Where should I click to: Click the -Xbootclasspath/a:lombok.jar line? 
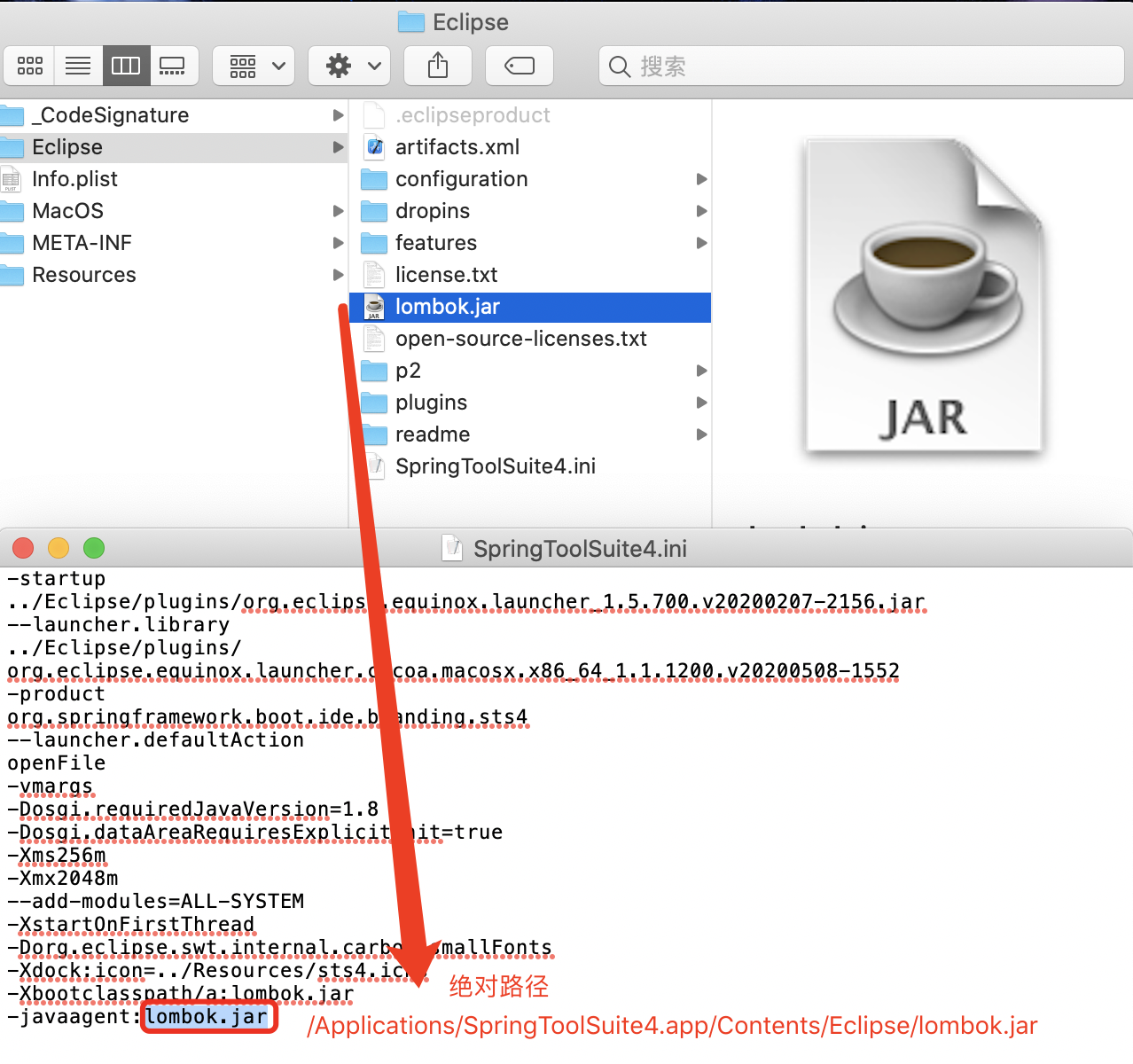point(181,994)
